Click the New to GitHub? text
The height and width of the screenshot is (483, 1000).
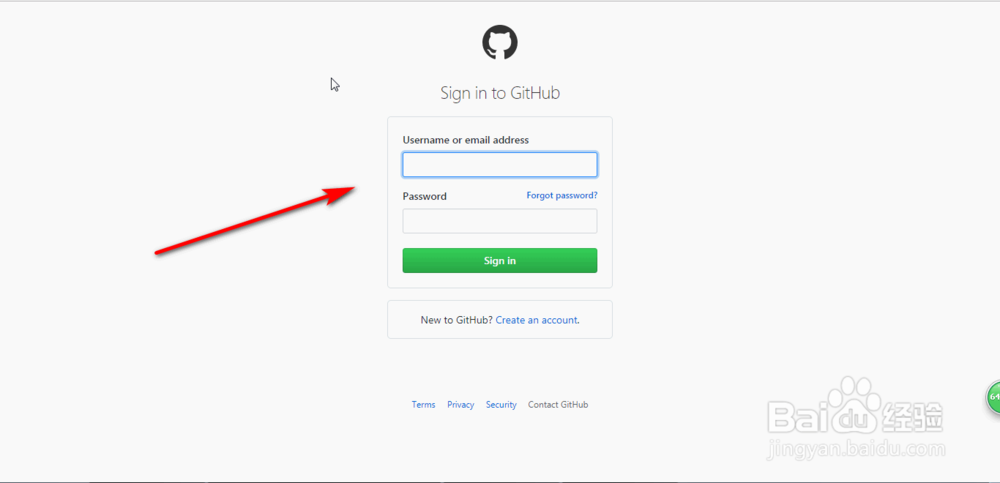click(x=457, y=320)
